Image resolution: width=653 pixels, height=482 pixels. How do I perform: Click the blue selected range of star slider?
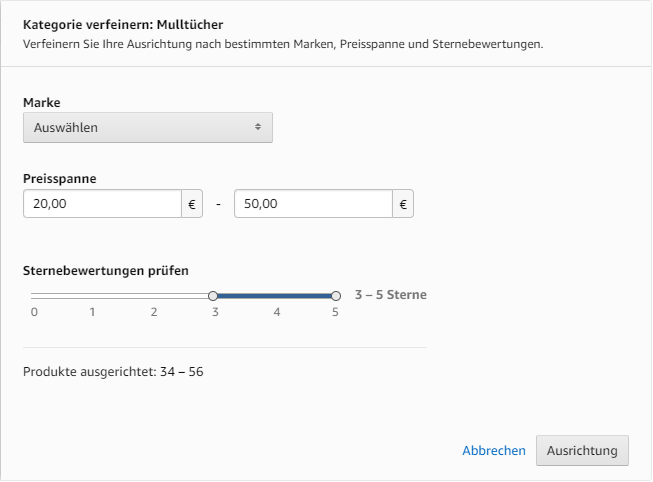coord(274,296)
